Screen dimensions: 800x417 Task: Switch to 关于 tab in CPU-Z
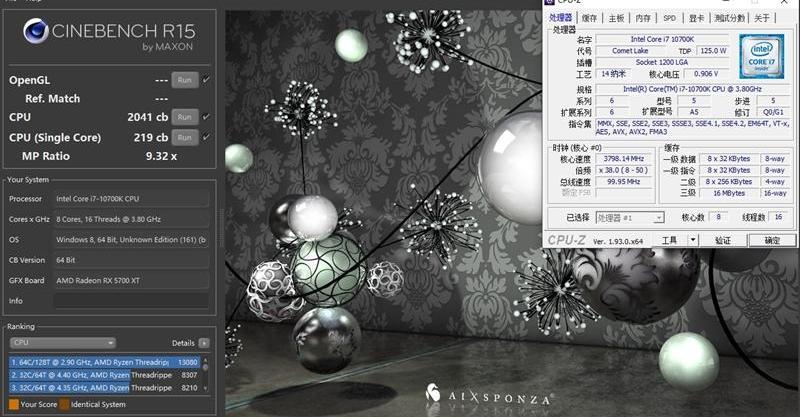[762, 18]
